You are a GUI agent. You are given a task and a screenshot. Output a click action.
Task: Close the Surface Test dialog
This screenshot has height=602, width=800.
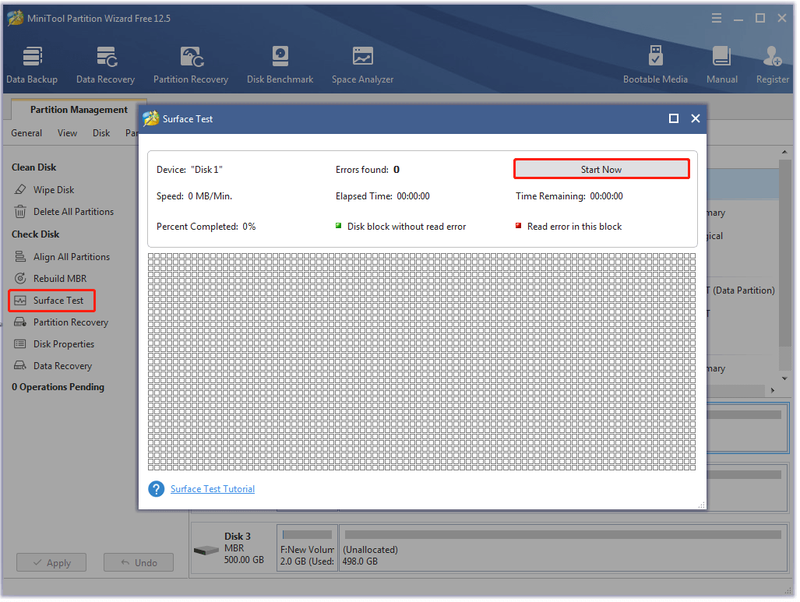point(695,118)
